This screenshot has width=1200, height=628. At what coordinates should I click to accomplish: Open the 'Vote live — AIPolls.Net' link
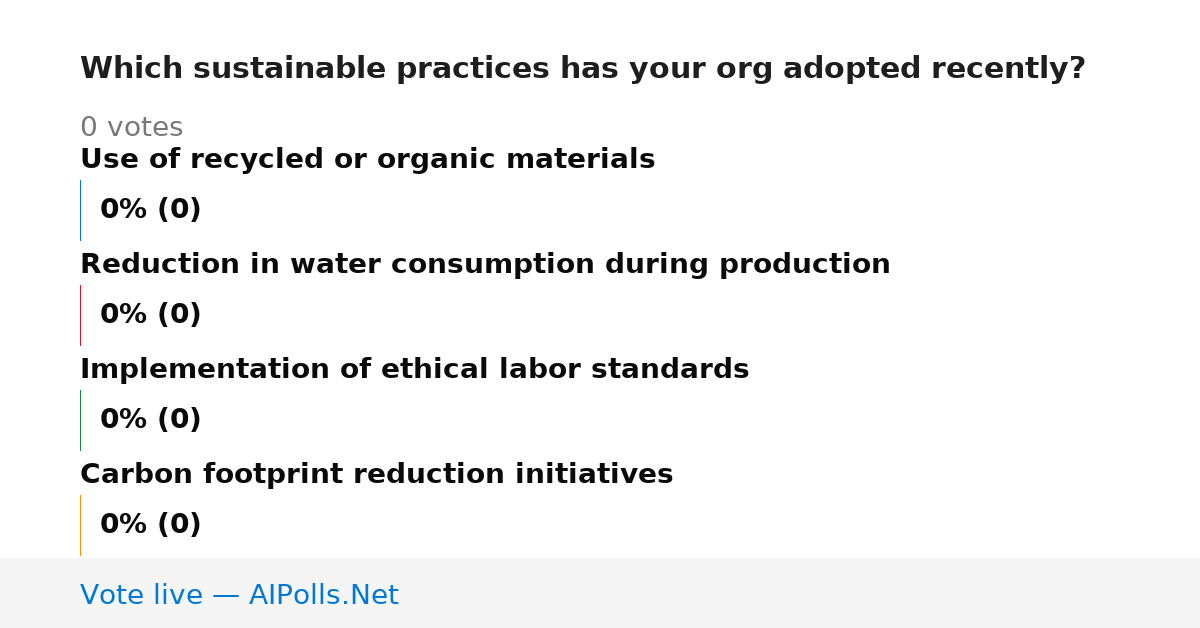(239, 596)
